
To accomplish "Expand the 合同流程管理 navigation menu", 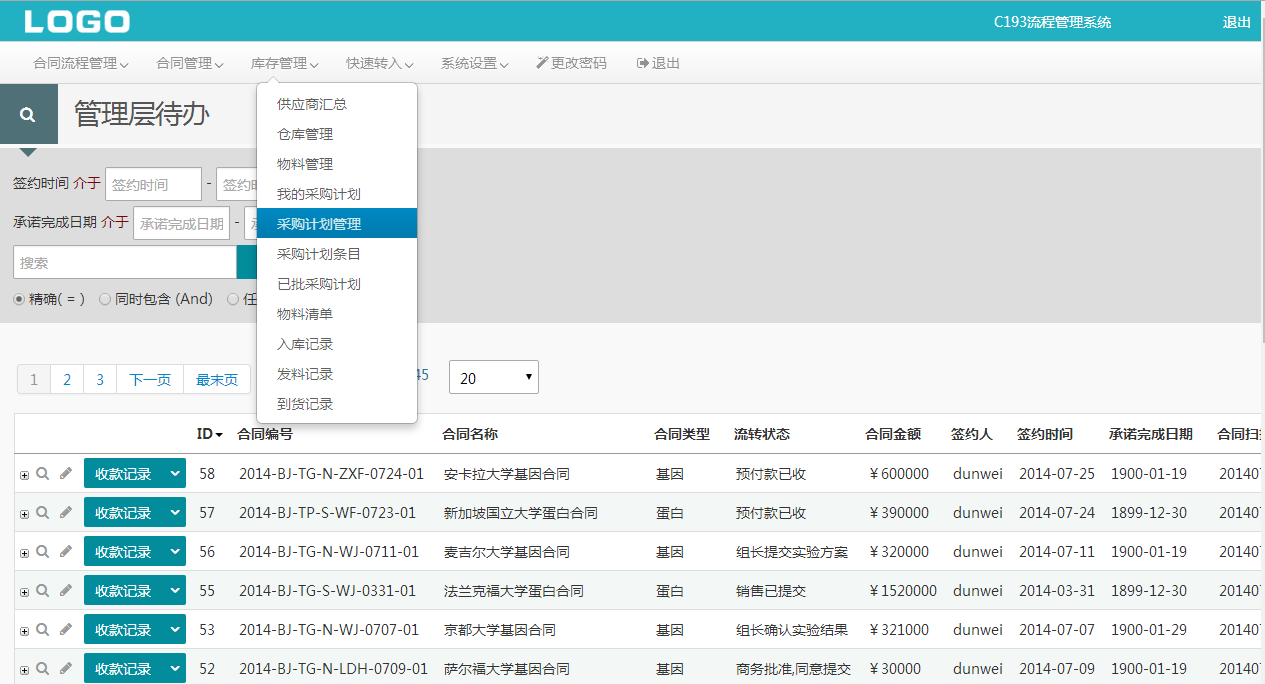I will tap(81, 63).
